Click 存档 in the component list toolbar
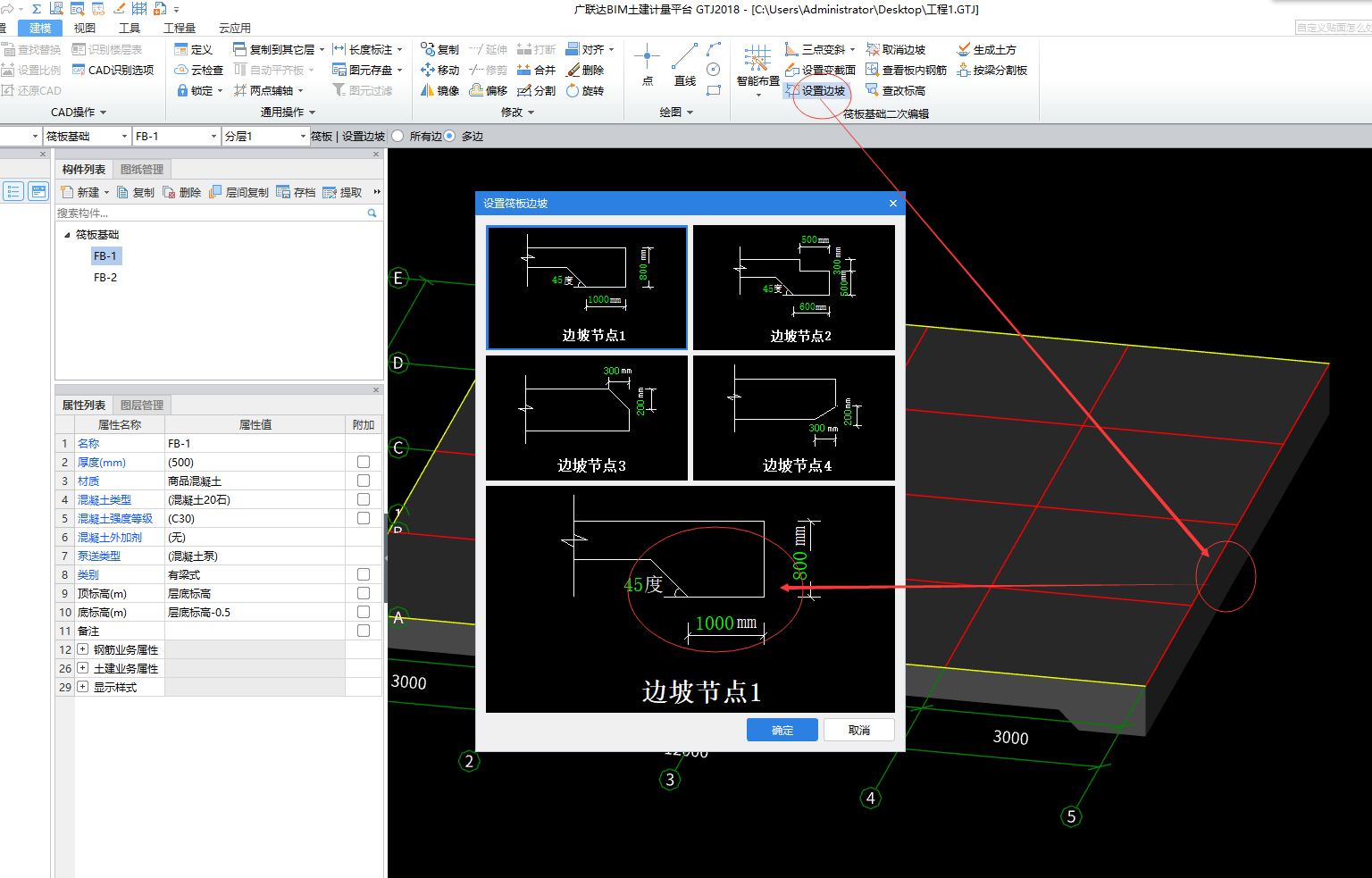Image resolution: width=1372 pixels, height=878 pixels. (296, 192)
